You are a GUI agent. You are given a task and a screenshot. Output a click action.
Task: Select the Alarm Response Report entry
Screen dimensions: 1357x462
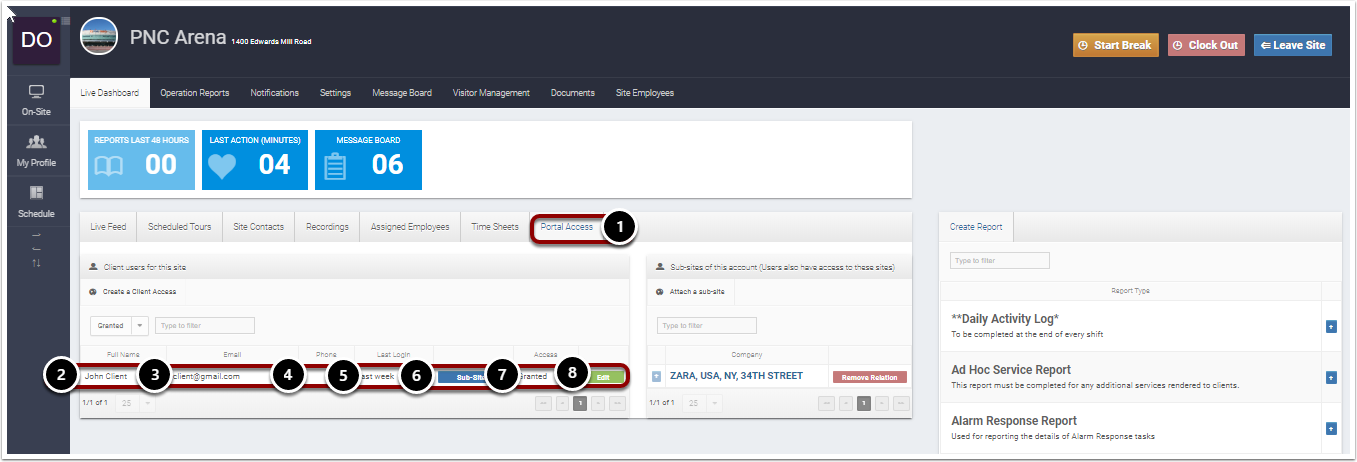1014,421
